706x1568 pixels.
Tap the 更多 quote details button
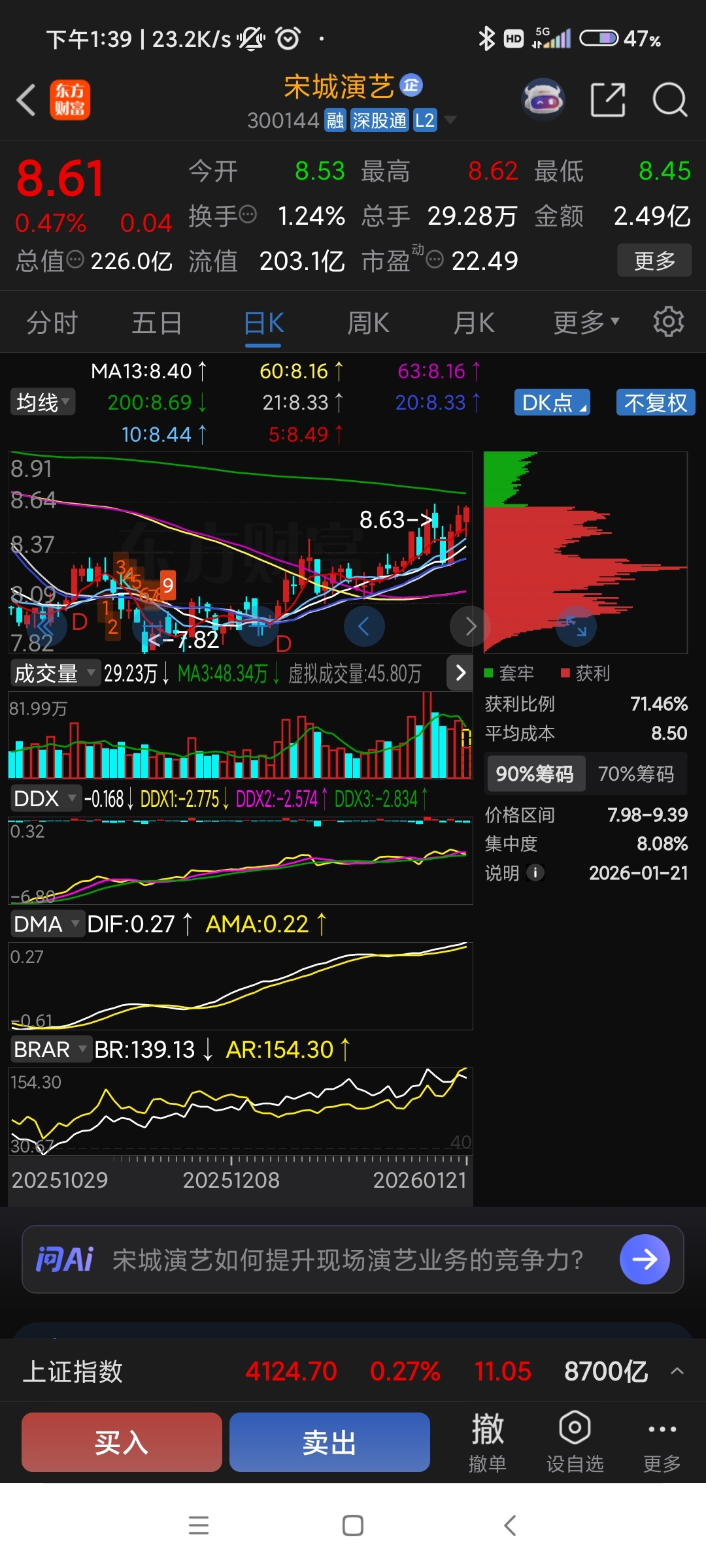pos(654,260)
